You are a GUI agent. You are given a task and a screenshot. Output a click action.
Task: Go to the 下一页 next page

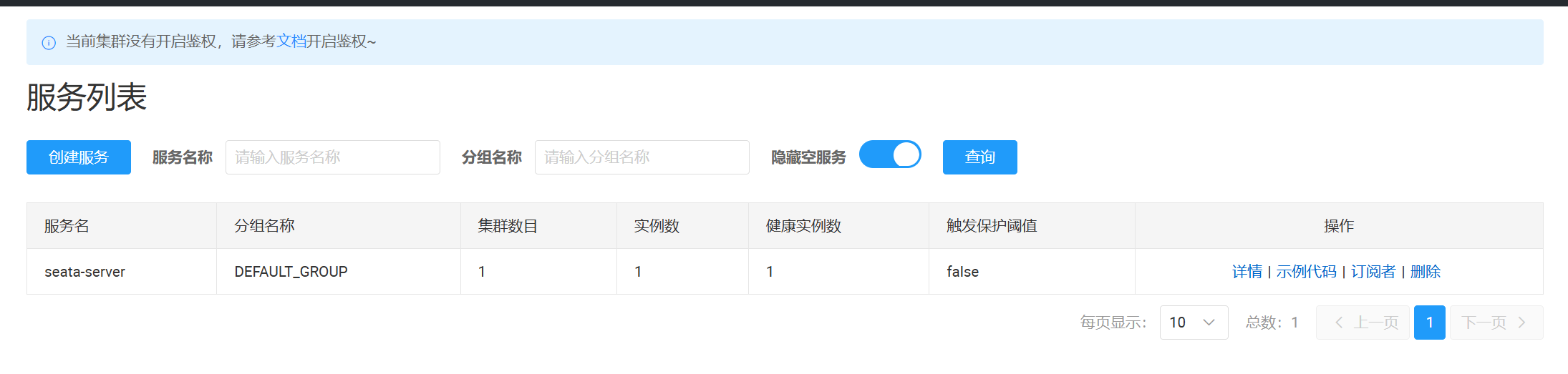1496,323
